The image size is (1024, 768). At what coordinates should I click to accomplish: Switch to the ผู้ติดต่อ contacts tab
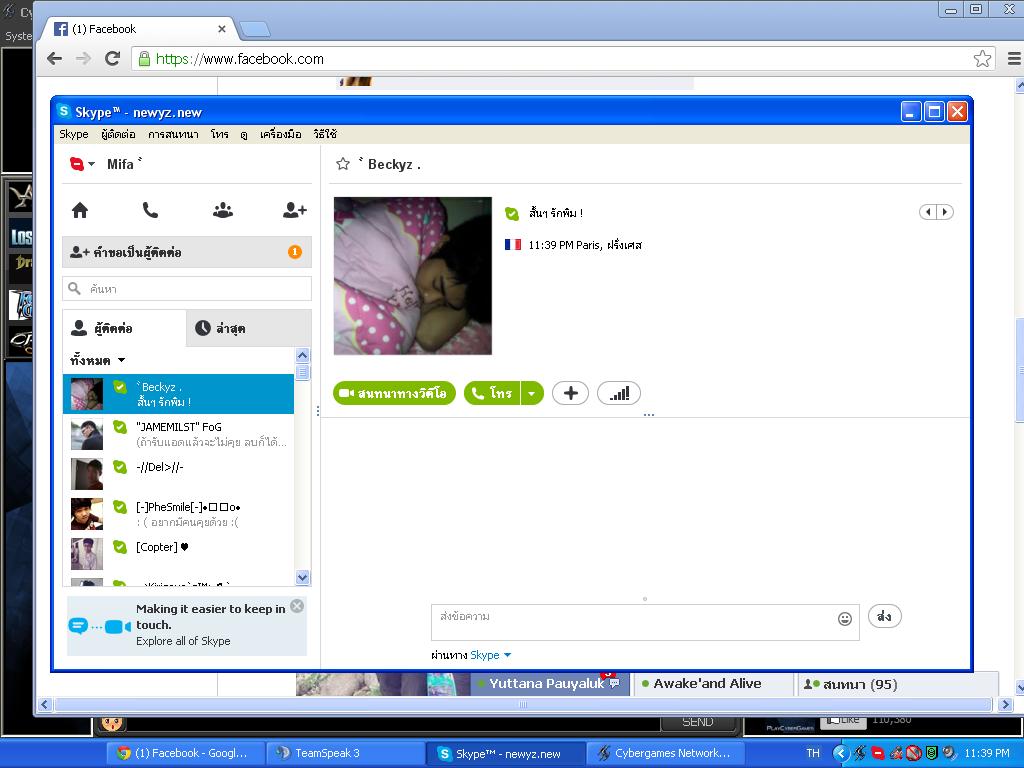pos(124,328)
